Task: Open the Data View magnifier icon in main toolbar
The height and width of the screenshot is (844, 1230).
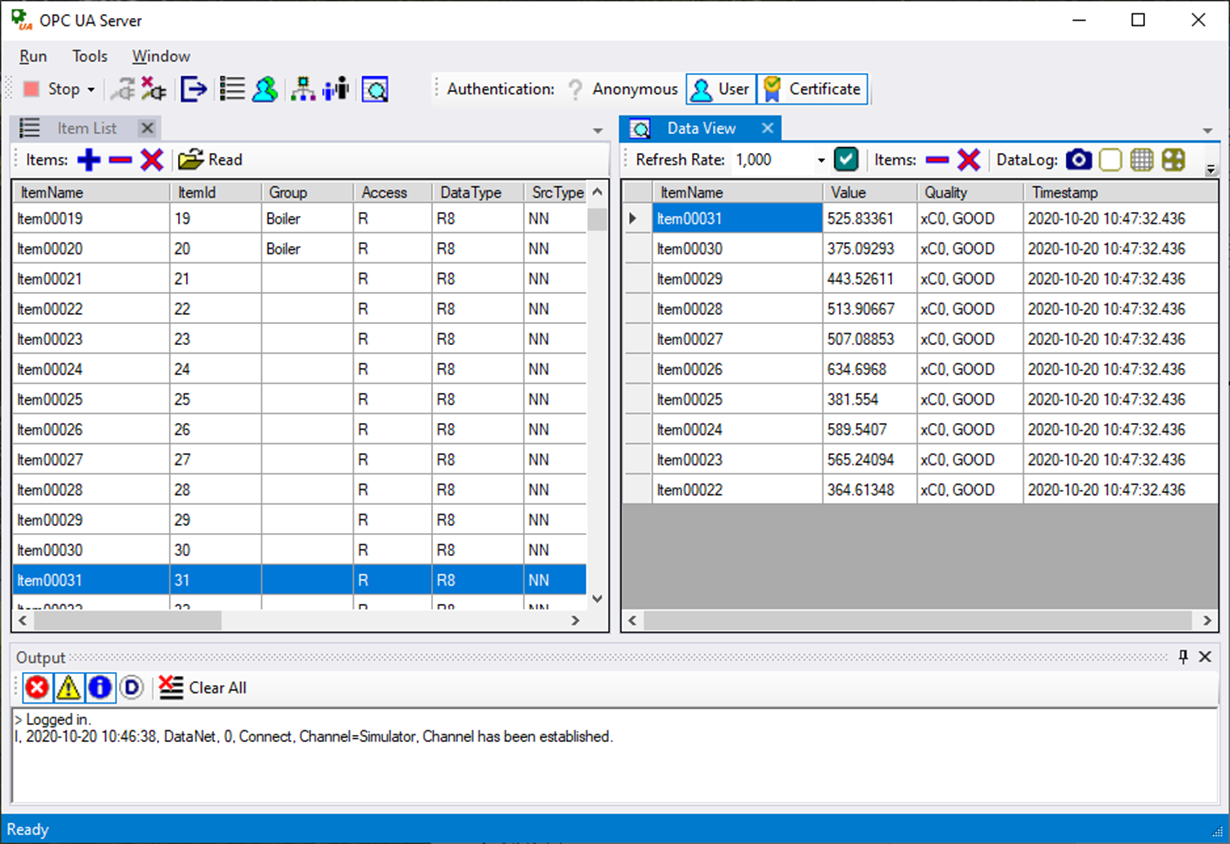Action: tap(375, 89)
